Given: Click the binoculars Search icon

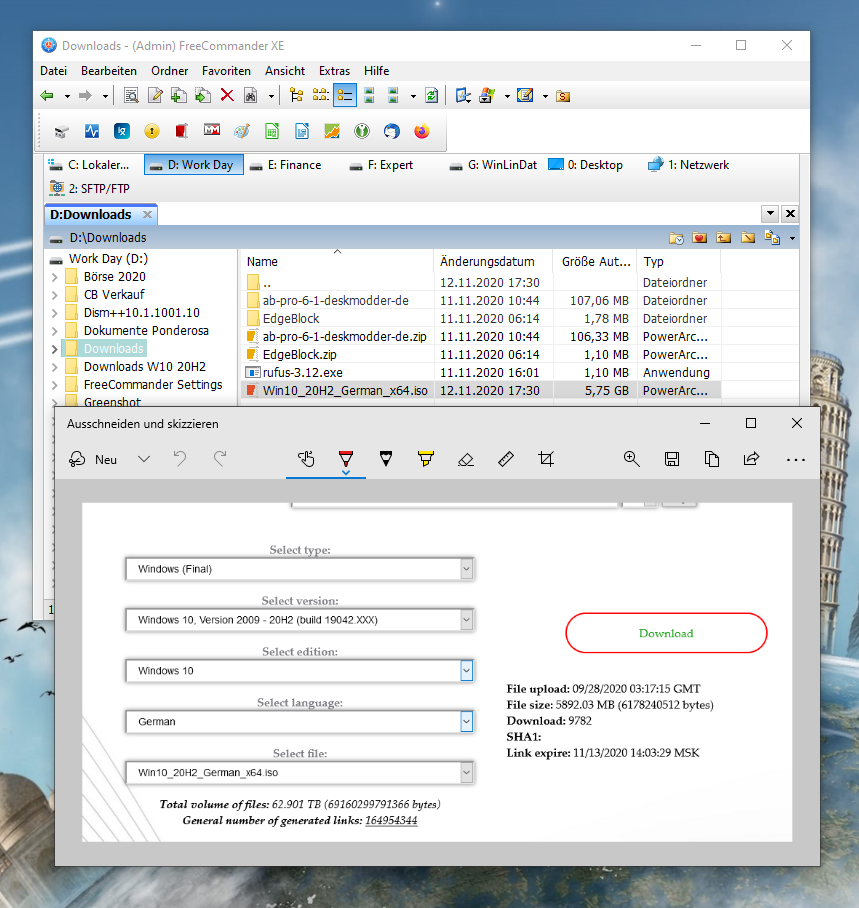Looking at the screenshot, I should click(x=251, y=96).
